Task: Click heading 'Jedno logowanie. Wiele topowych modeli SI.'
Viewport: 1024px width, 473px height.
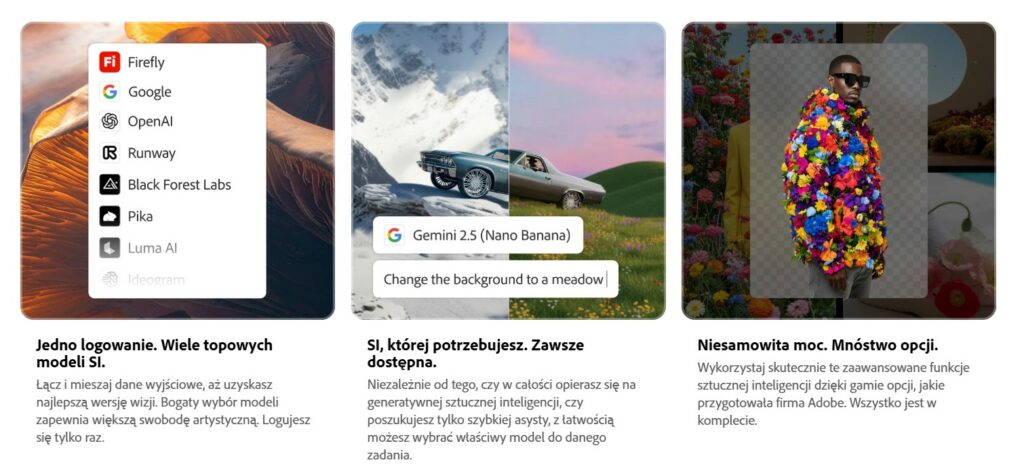Action: tap(155, 353)
